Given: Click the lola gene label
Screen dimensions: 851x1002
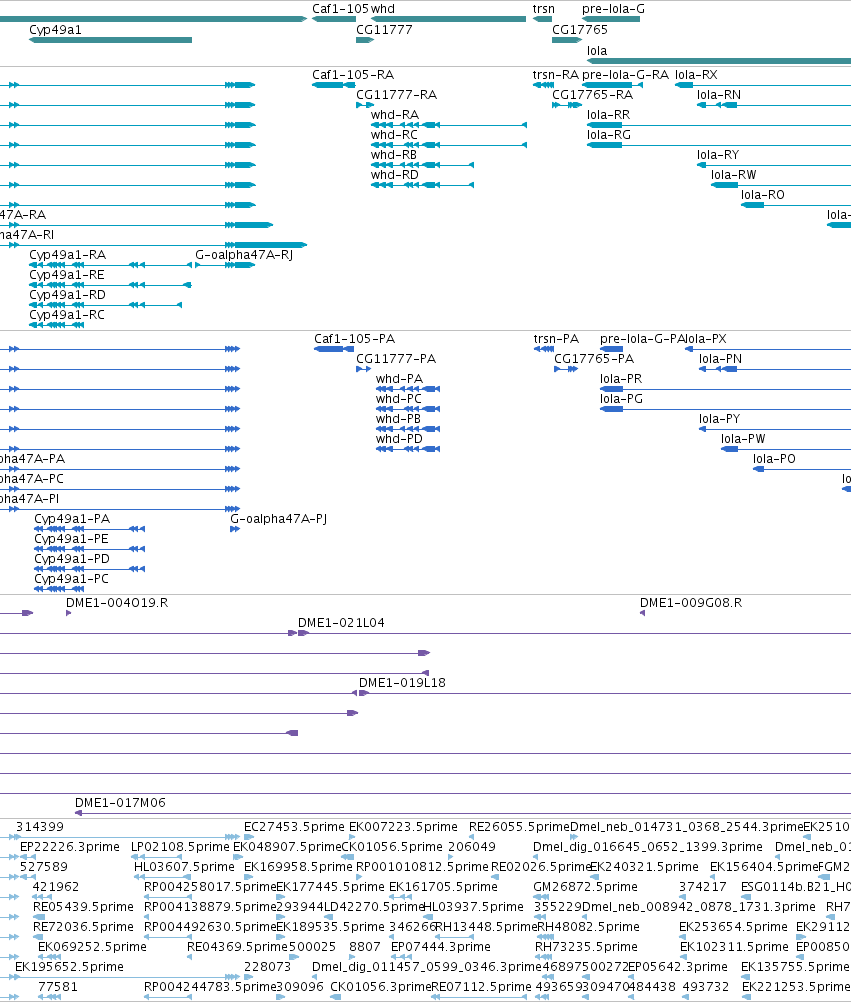Looking at the screenshot, I should [597, 51].
